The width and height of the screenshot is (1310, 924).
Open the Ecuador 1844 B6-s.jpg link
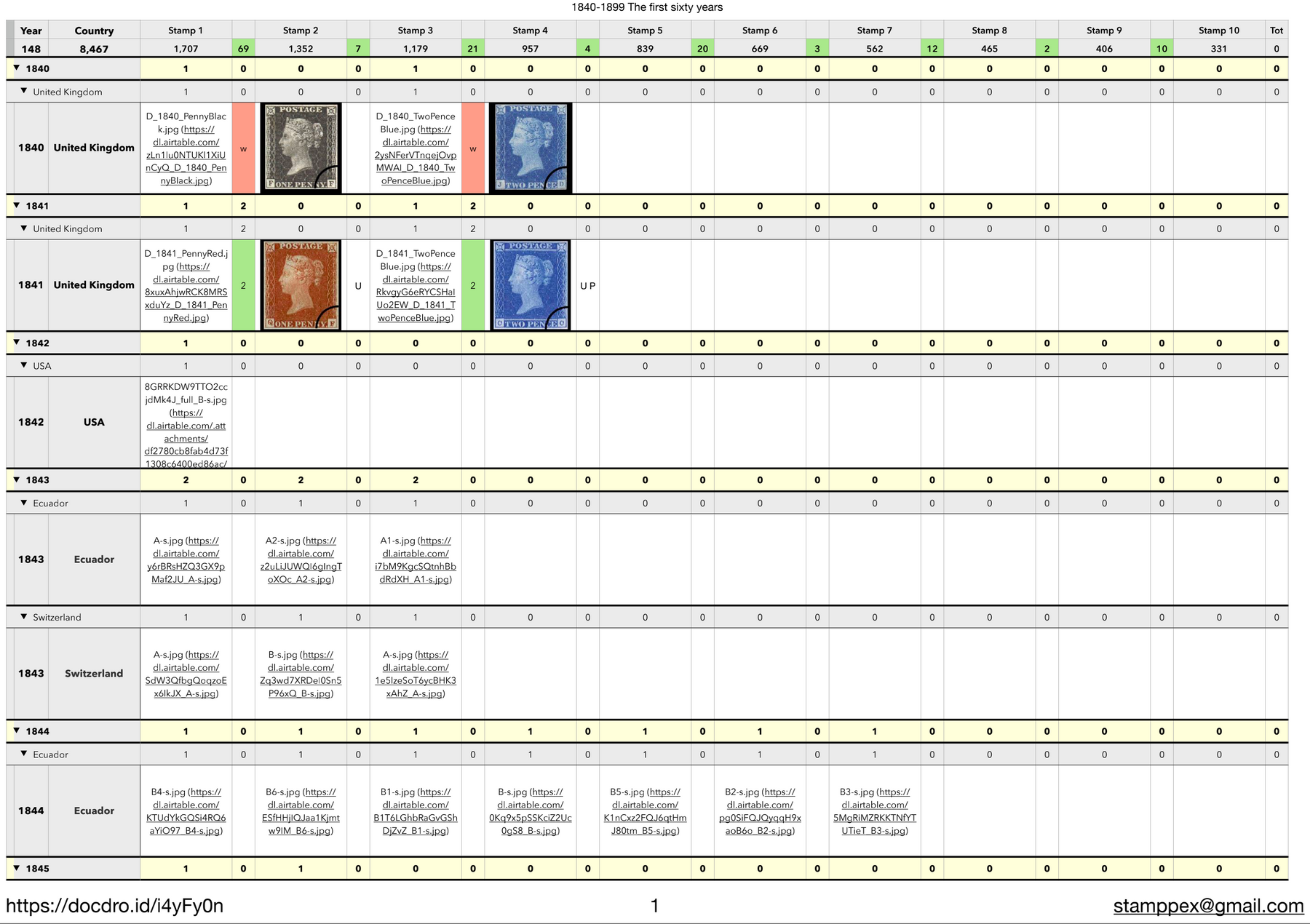click(x=301, y=811)
